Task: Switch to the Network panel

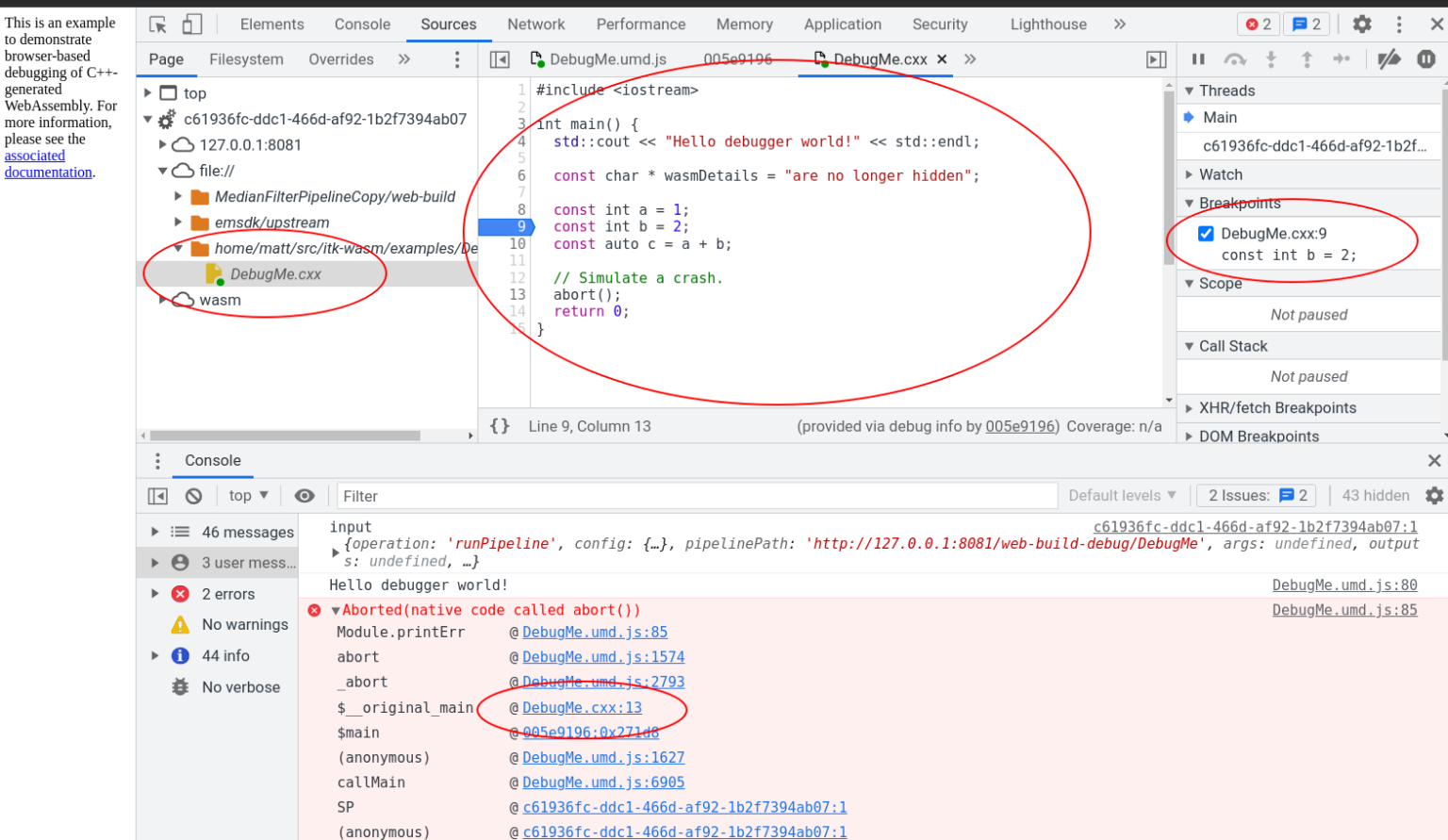Action: [535, 24]
